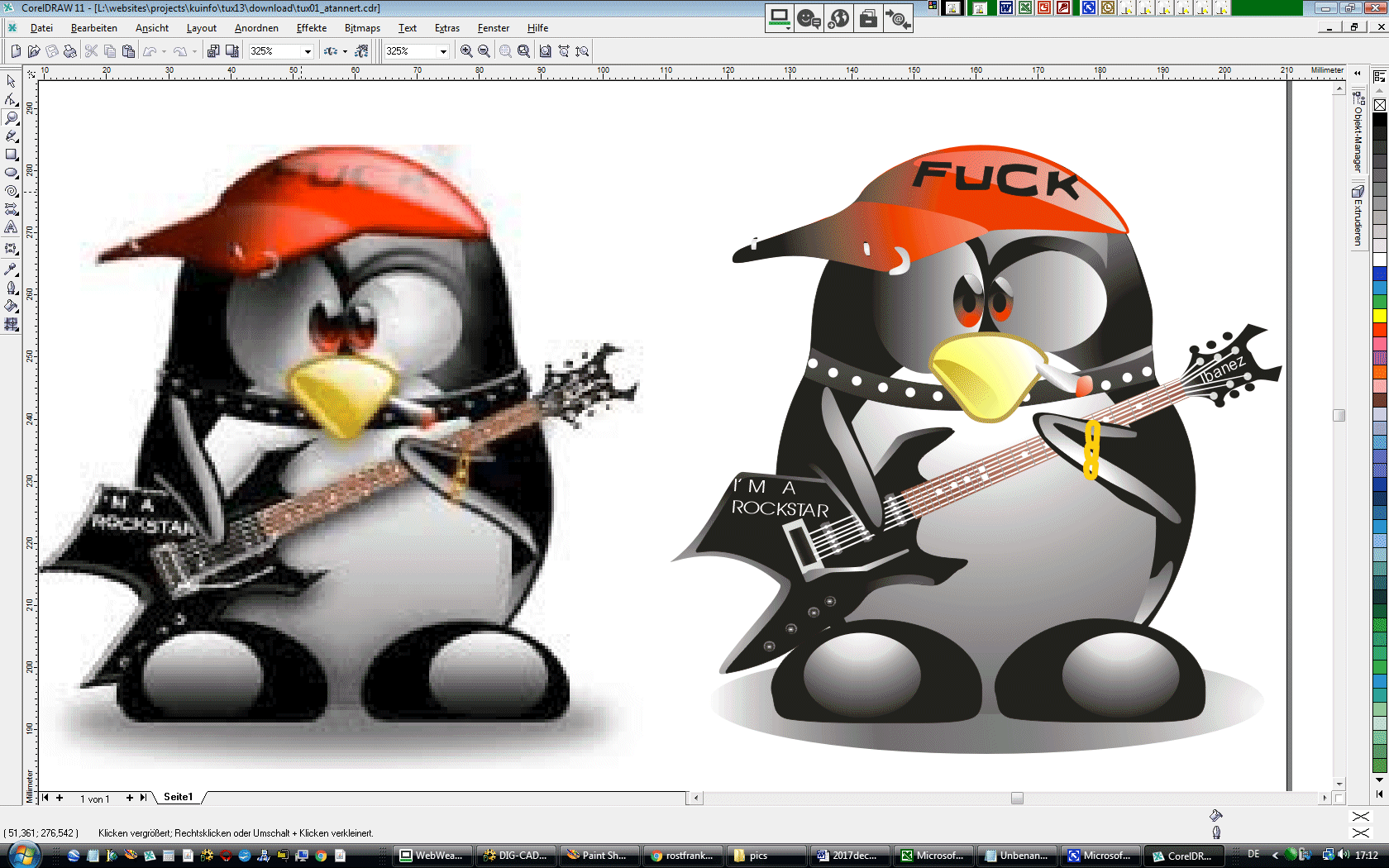Screen dimensions: 1389x868
Task: Go to the first page button
Action: (x=45, y=798)
